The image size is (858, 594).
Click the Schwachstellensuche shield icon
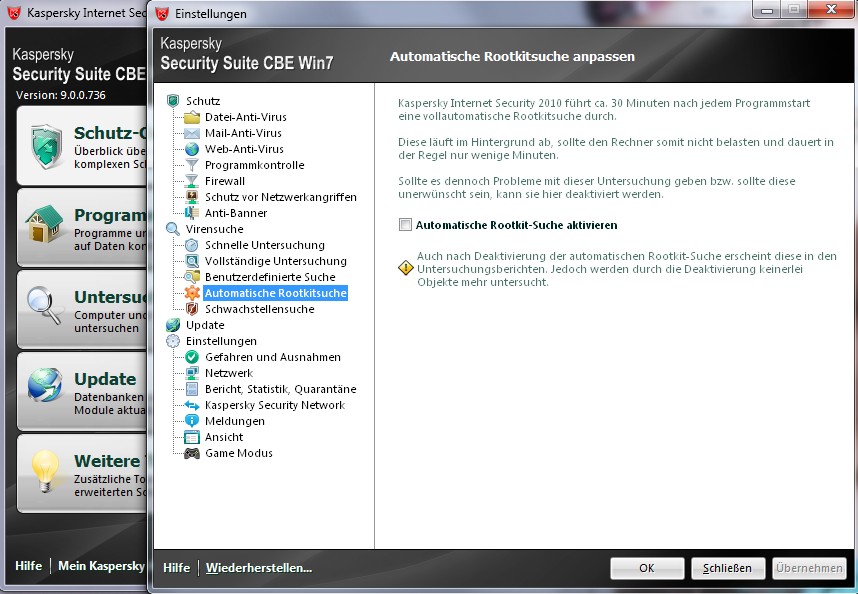192,309
